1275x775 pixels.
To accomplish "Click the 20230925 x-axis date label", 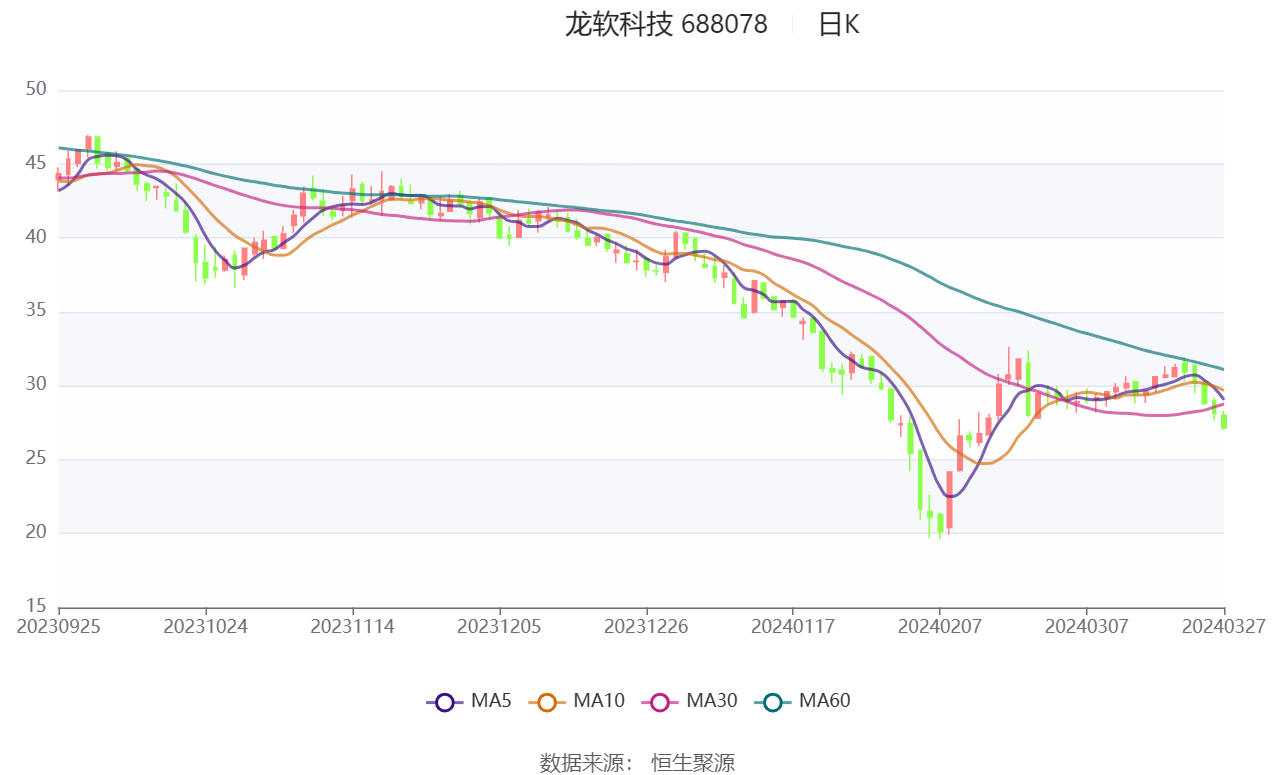I will (60, 626).
